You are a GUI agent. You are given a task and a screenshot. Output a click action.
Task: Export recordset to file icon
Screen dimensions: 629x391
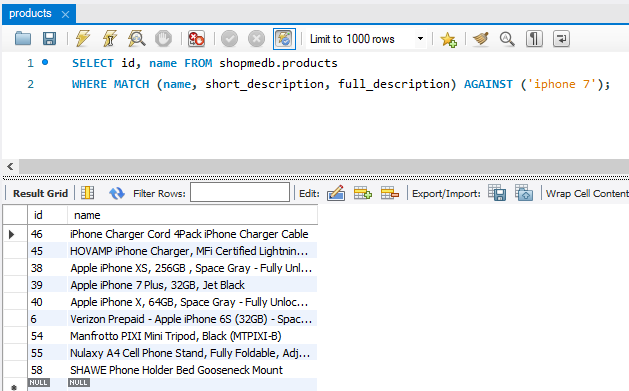coord(497,193)
